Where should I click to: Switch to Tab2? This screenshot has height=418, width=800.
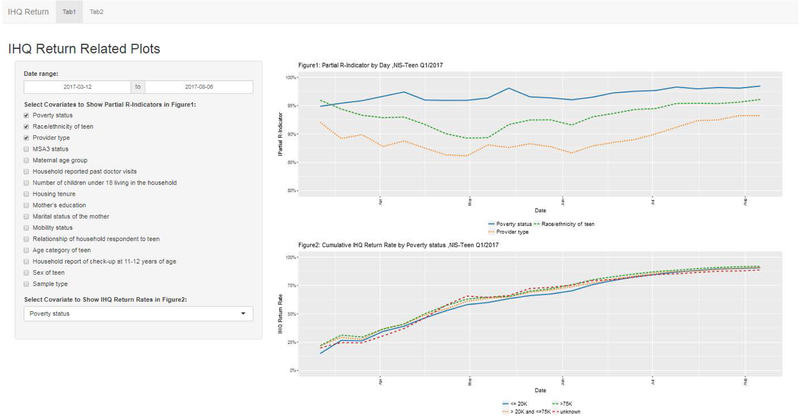96,10
